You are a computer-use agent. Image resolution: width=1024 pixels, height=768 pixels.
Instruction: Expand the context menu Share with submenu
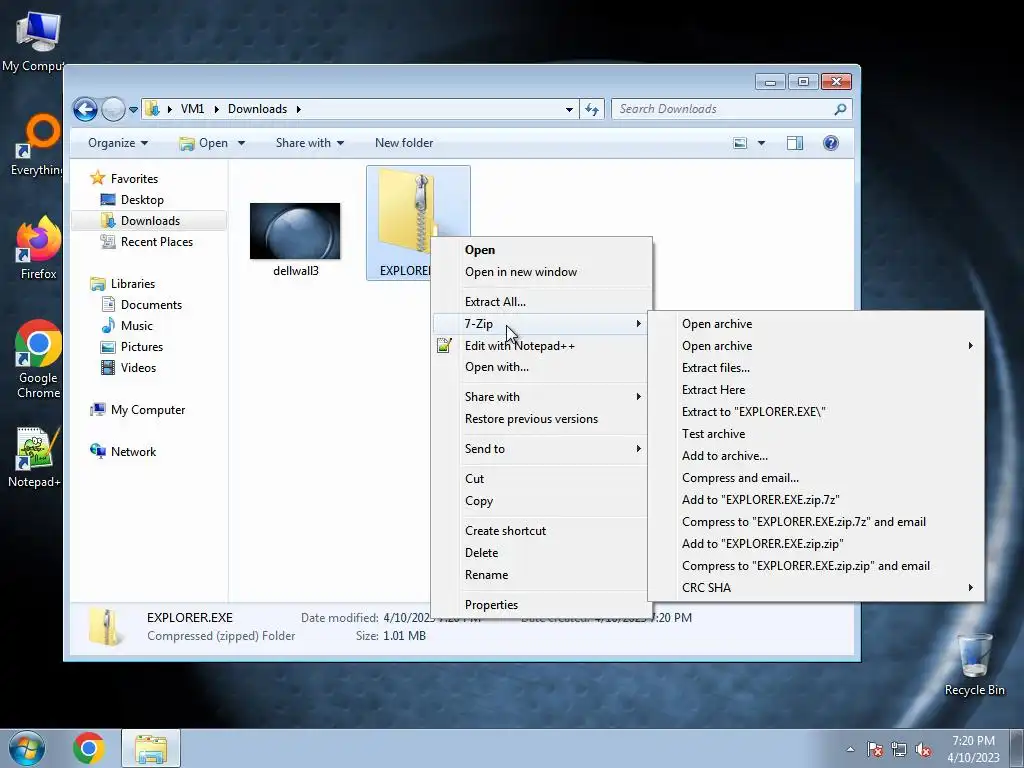(541, 397)
